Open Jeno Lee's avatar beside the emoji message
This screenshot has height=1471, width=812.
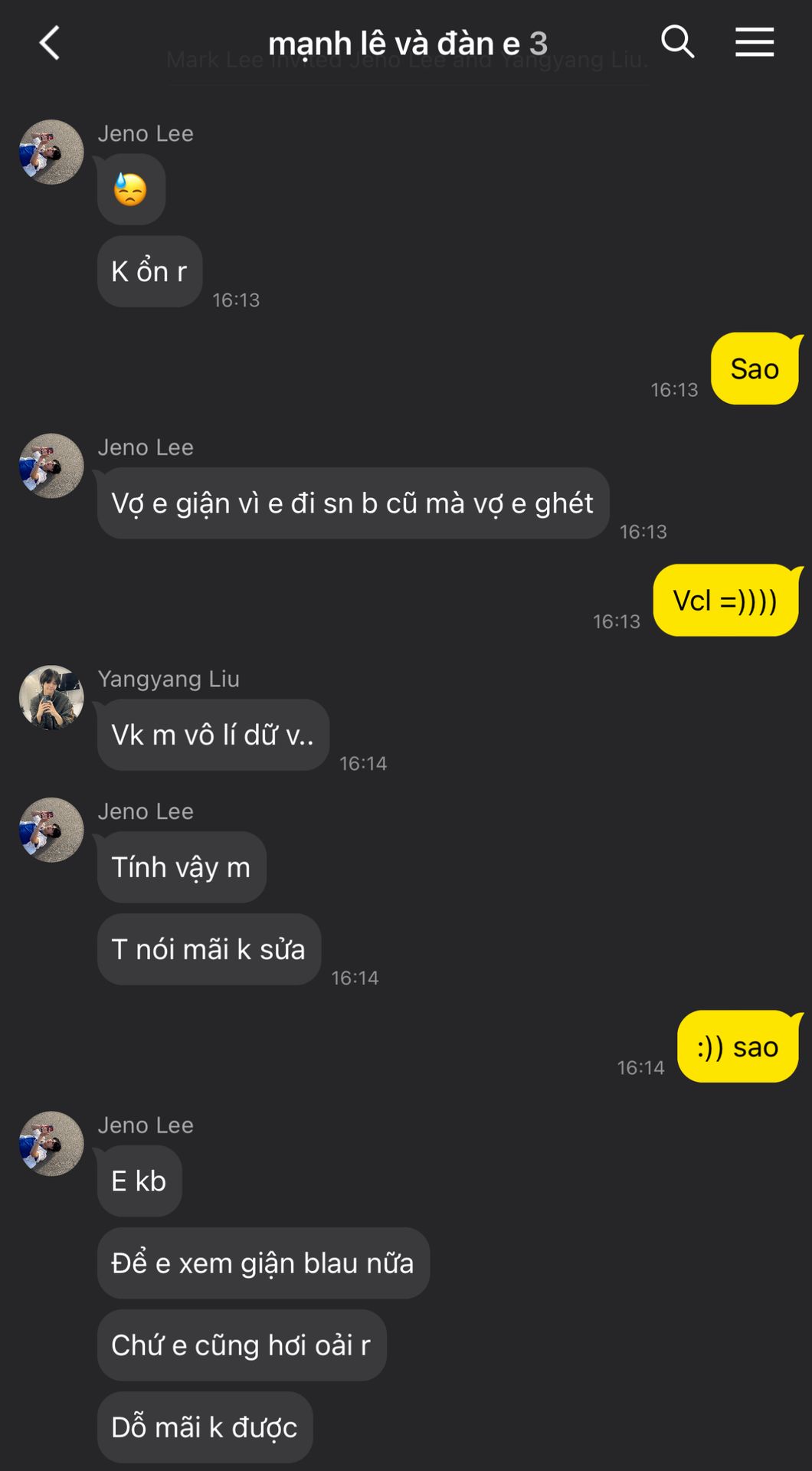pyautogui.click(x=51, y=152)
